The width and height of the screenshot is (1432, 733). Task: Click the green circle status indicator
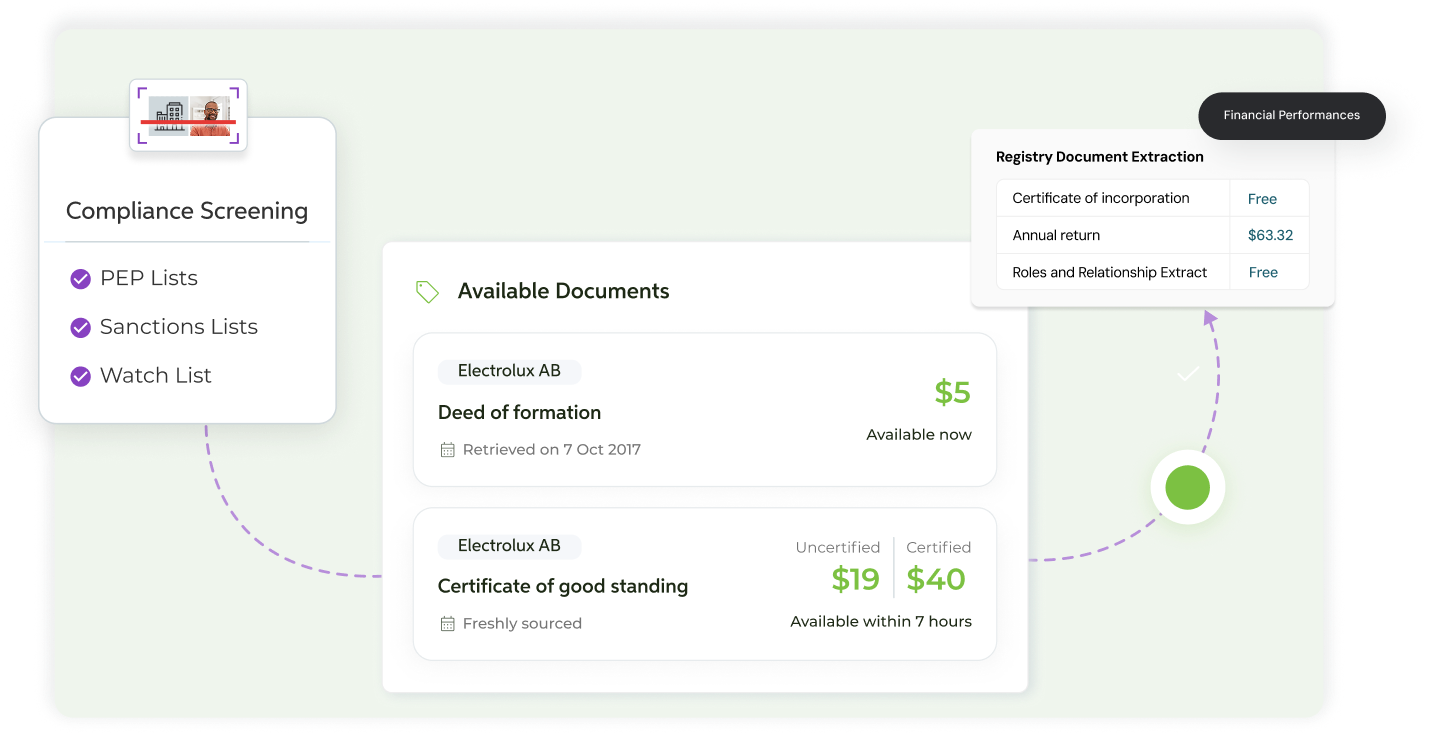(x=1187, y=488)
